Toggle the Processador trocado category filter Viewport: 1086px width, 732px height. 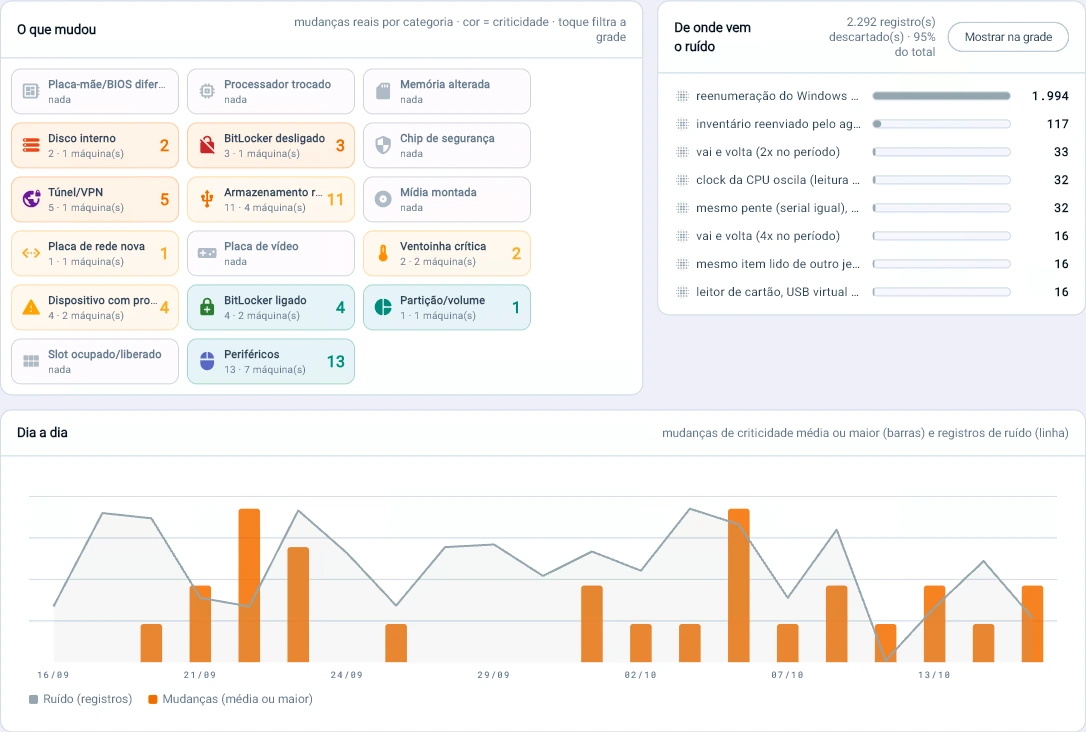tap(271, 91)
